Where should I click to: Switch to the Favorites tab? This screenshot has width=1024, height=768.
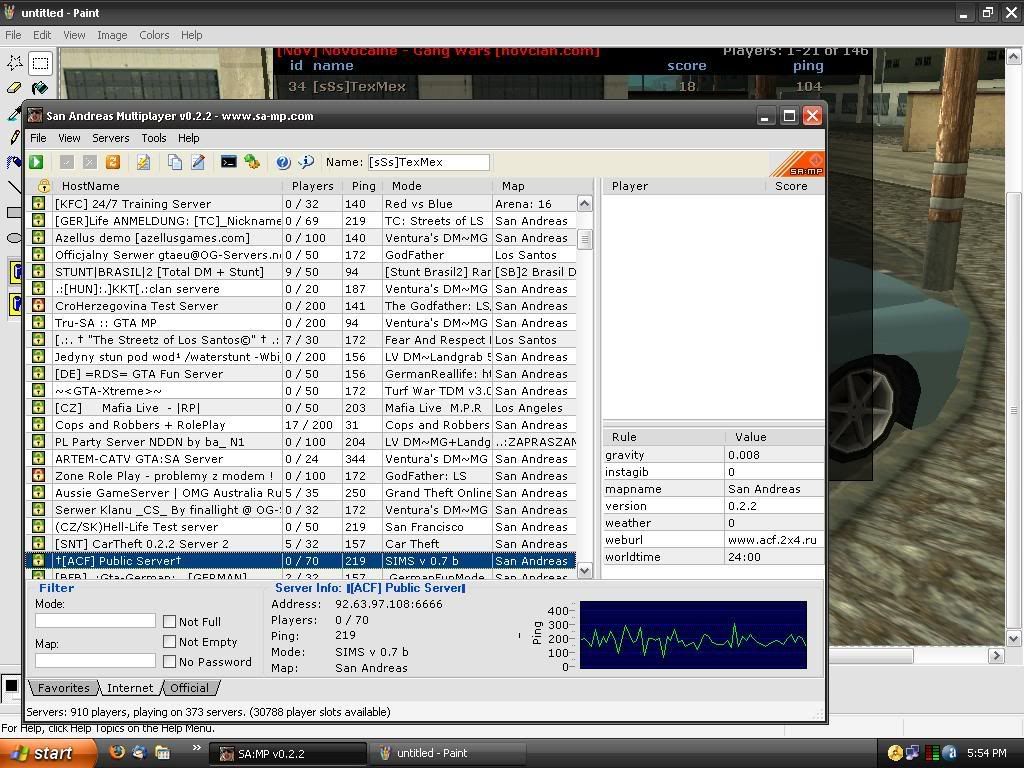click(x=63, y=688)
